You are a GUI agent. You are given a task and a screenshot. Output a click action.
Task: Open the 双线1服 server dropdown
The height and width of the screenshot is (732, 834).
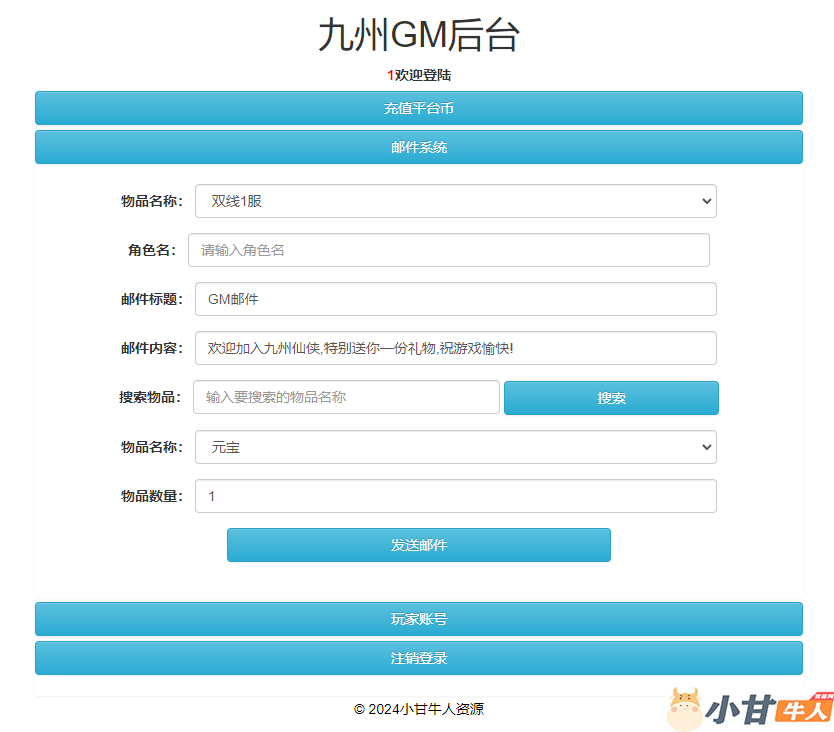click(455, 201)
